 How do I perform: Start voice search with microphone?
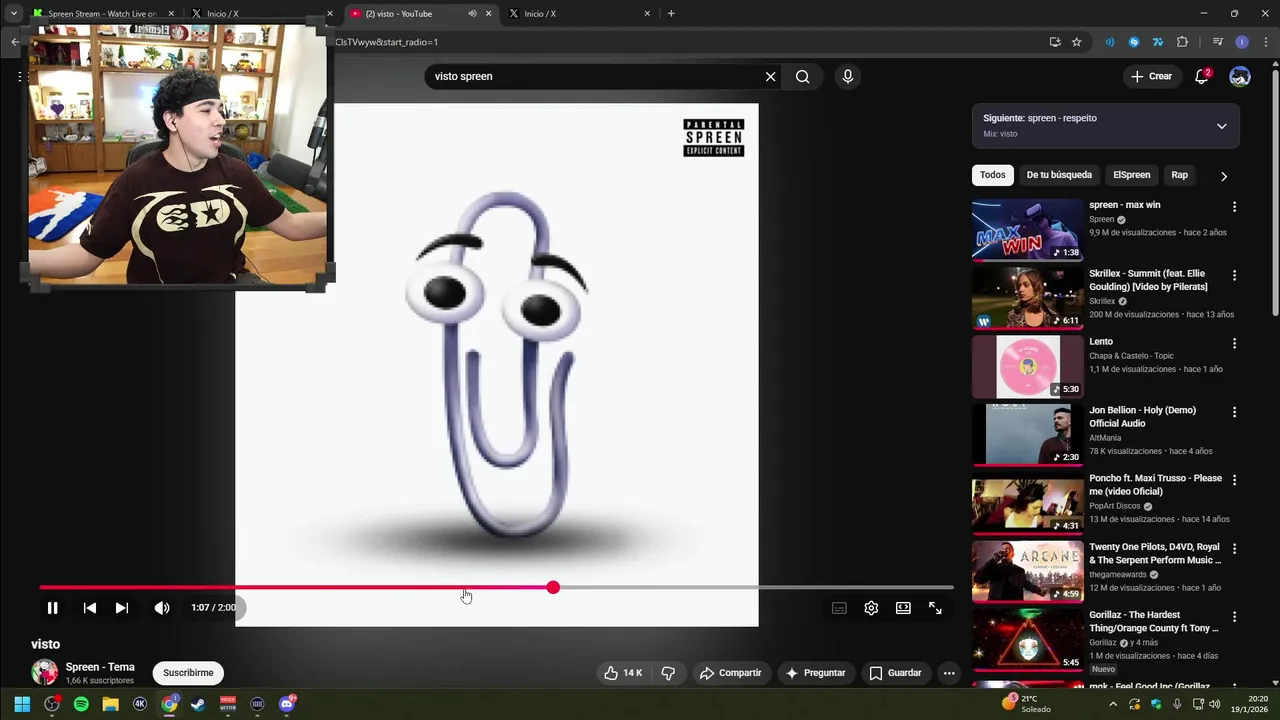tap(848, 77)
